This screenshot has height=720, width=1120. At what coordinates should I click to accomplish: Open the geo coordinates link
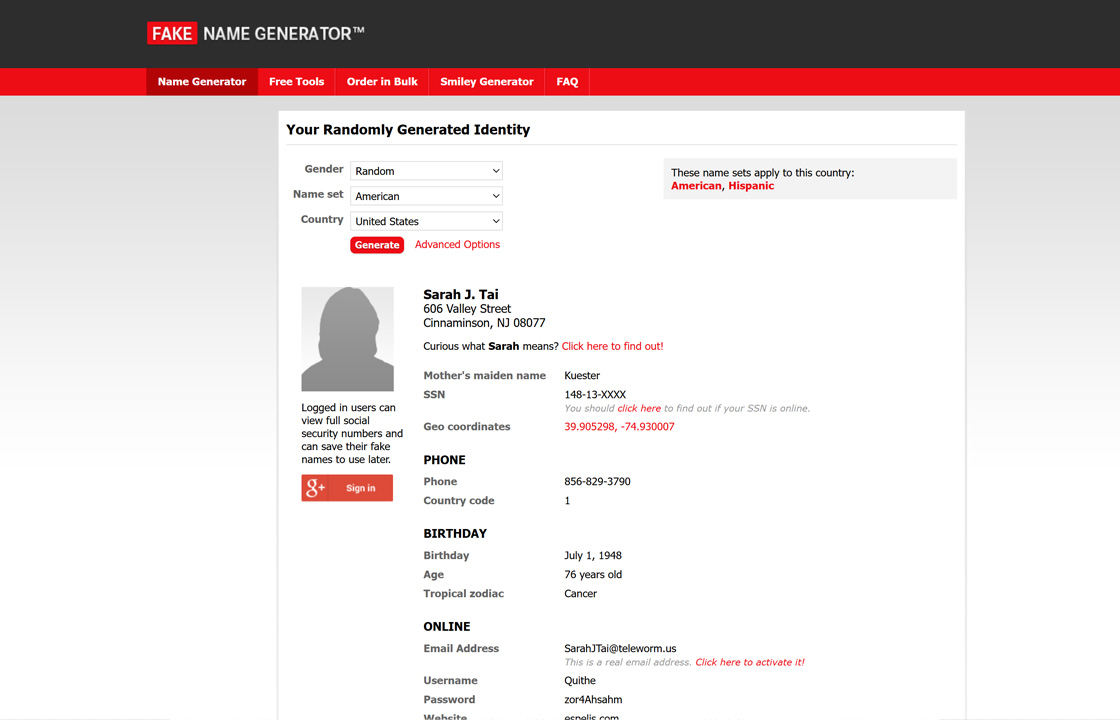pyautogui.click(x=619, y=426)
